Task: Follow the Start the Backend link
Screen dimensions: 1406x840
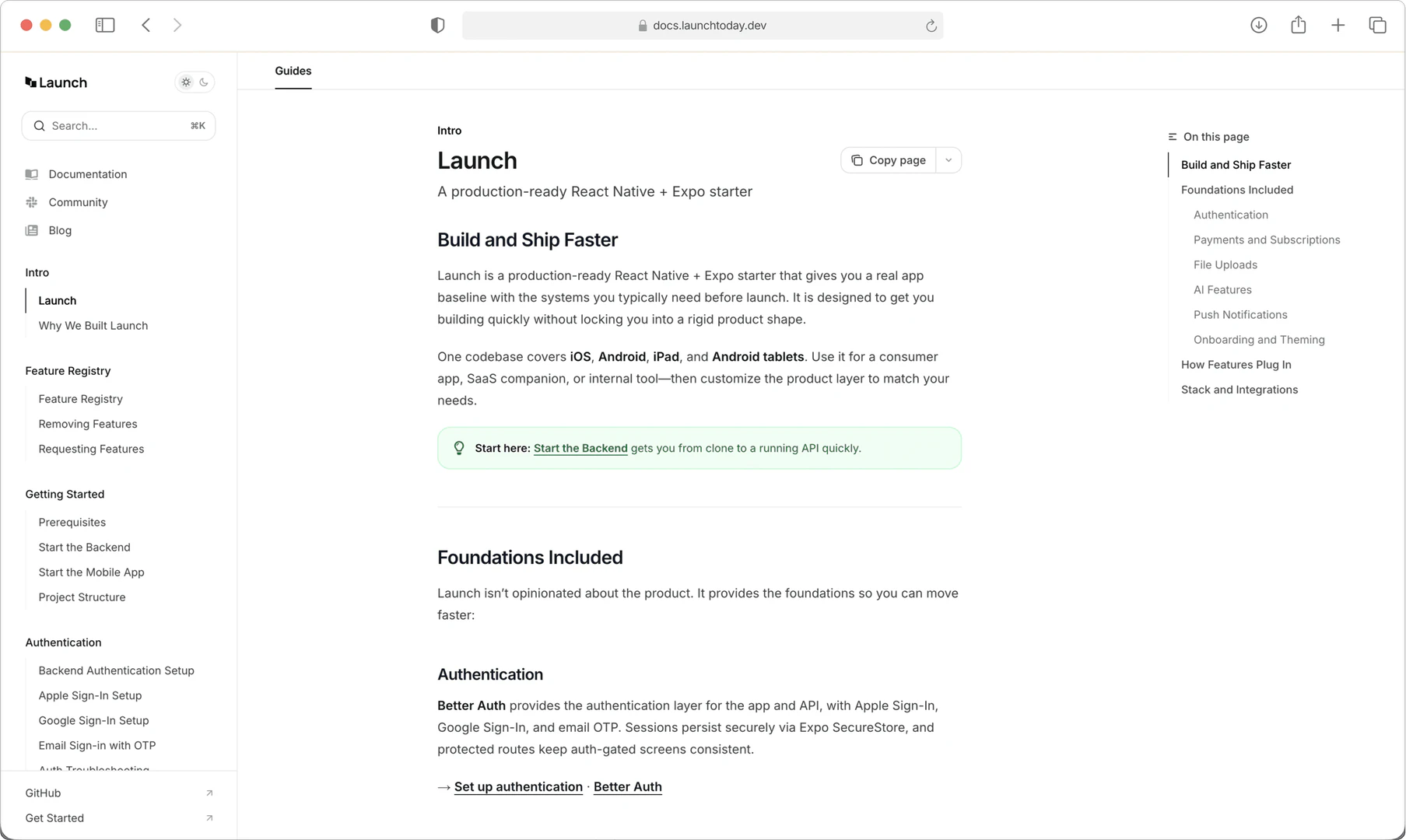Action: [580, 448]
